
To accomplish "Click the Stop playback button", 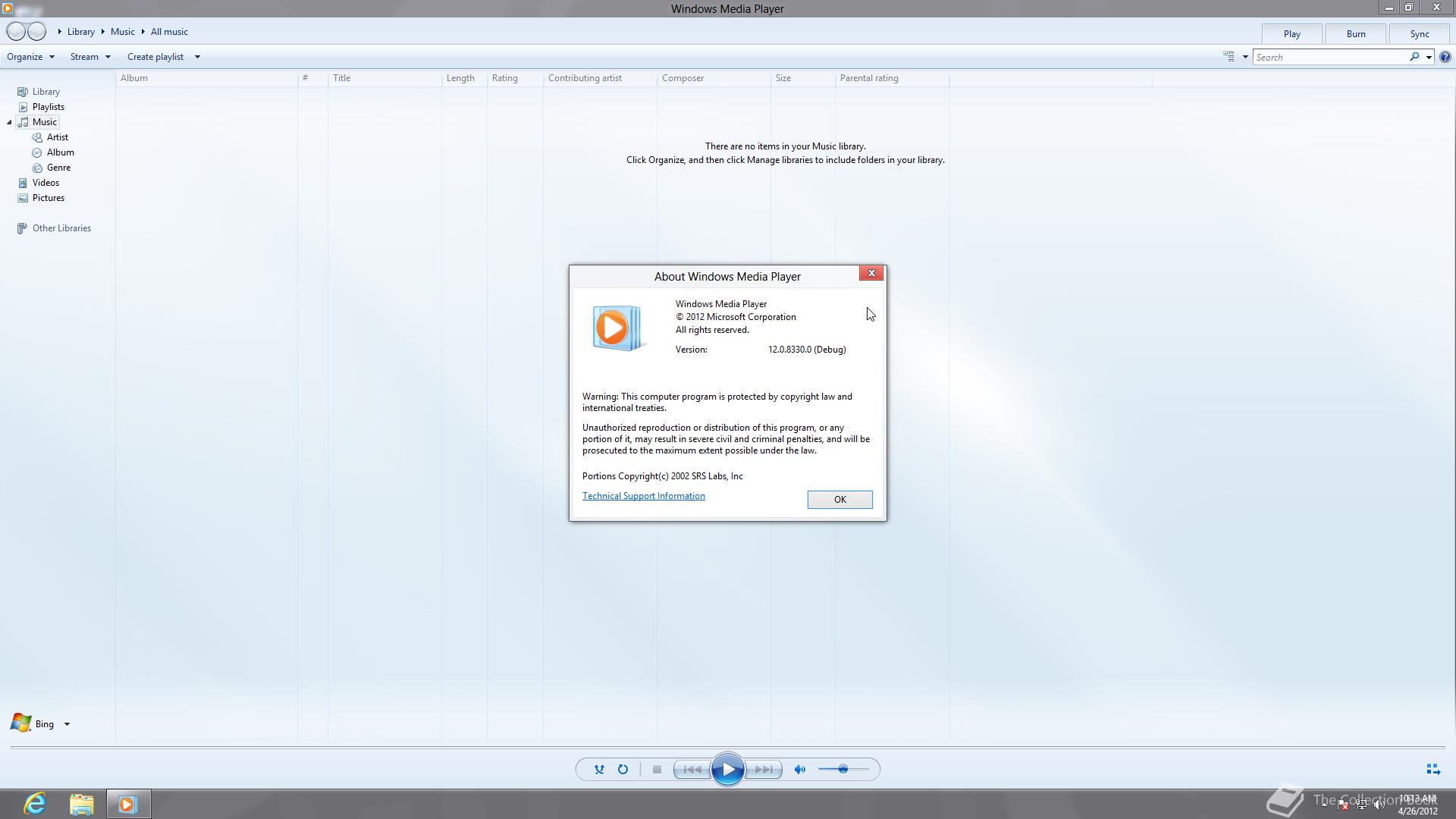I will (657, 770).
